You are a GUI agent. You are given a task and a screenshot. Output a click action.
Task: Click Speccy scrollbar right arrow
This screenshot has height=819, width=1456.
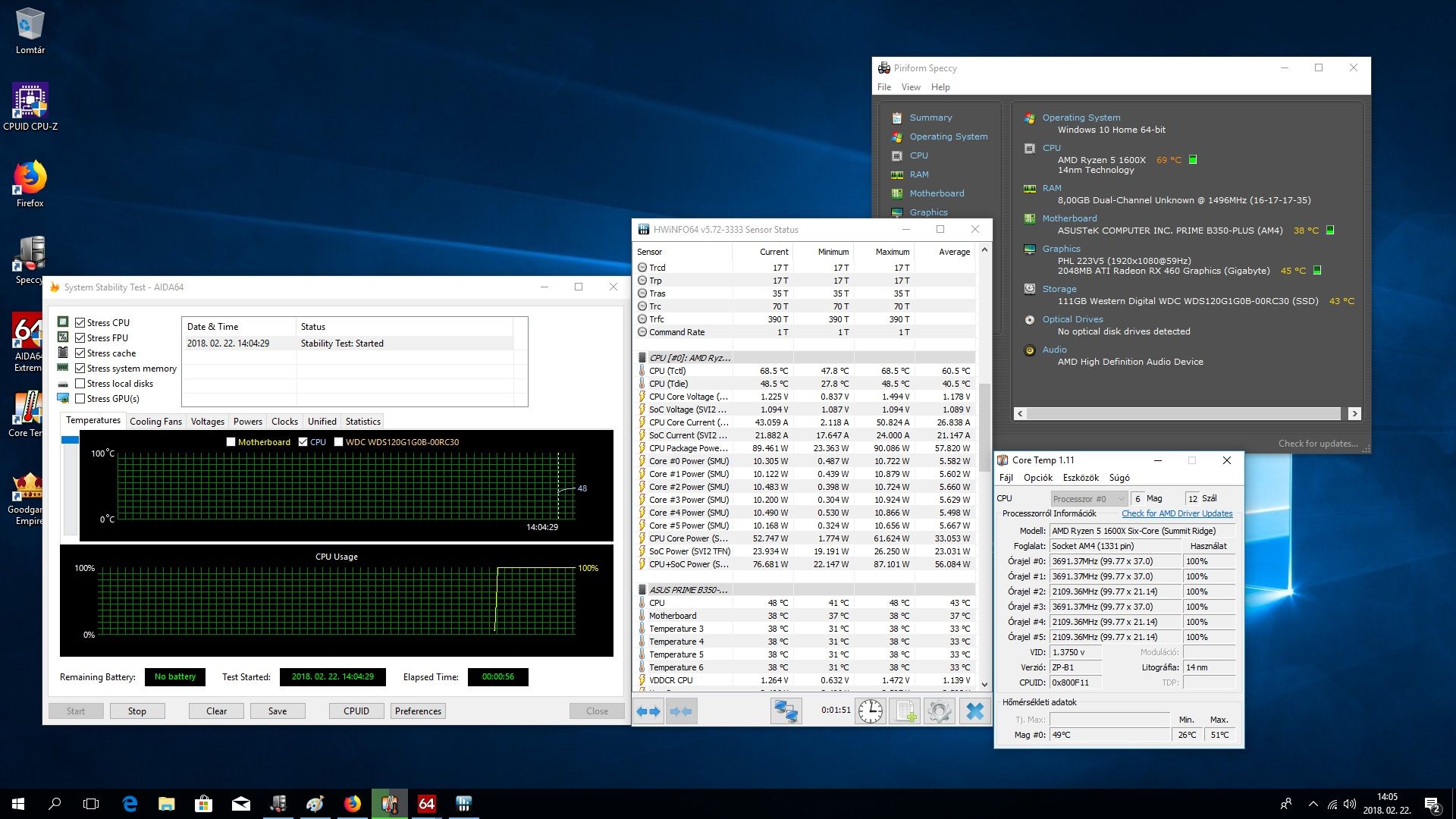pyautogui.click(x=1354, y=414)
